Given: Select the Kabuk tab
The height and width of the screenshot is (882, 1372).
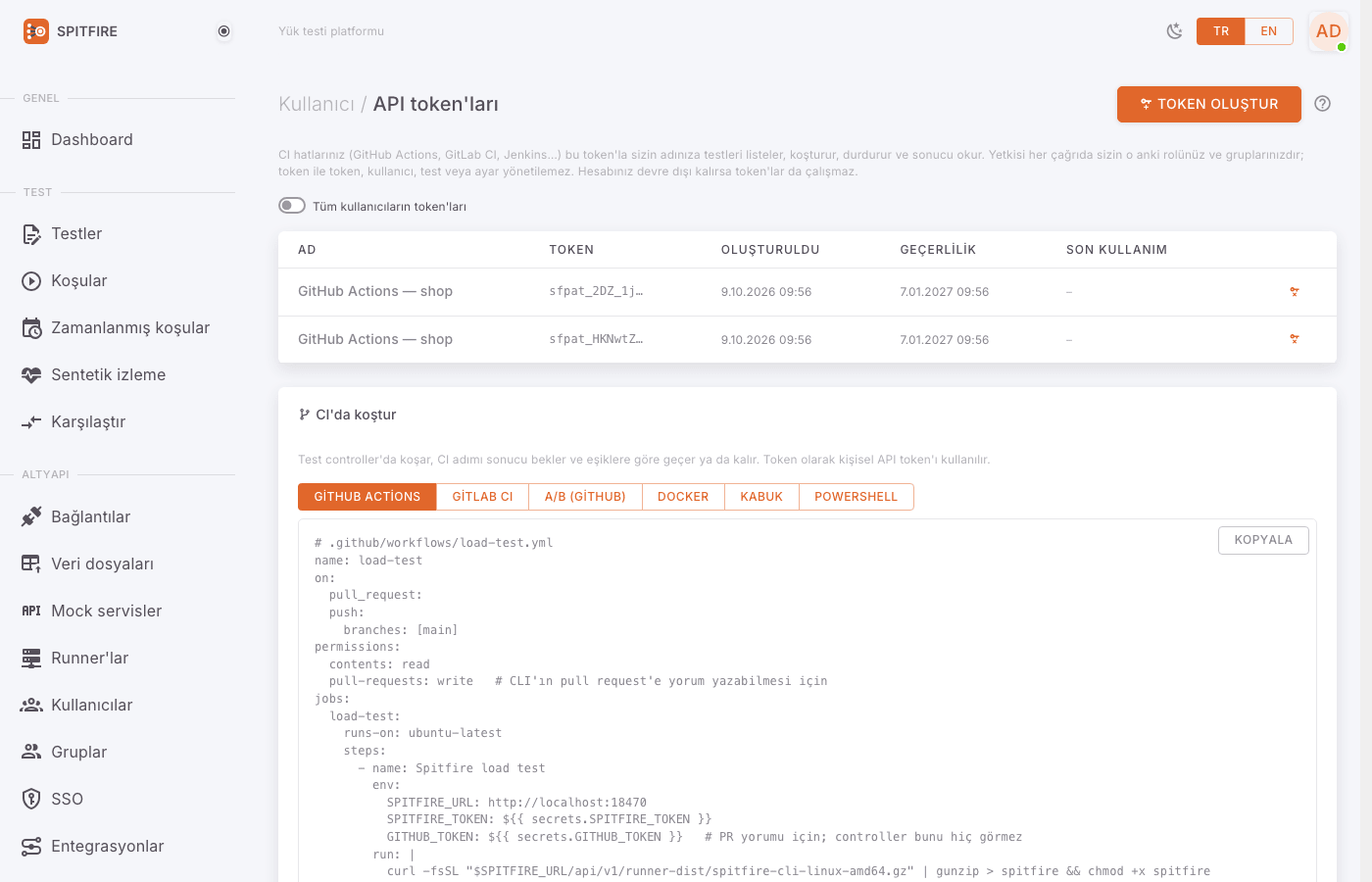Looking at the screenshot, I should click(761, 497).
